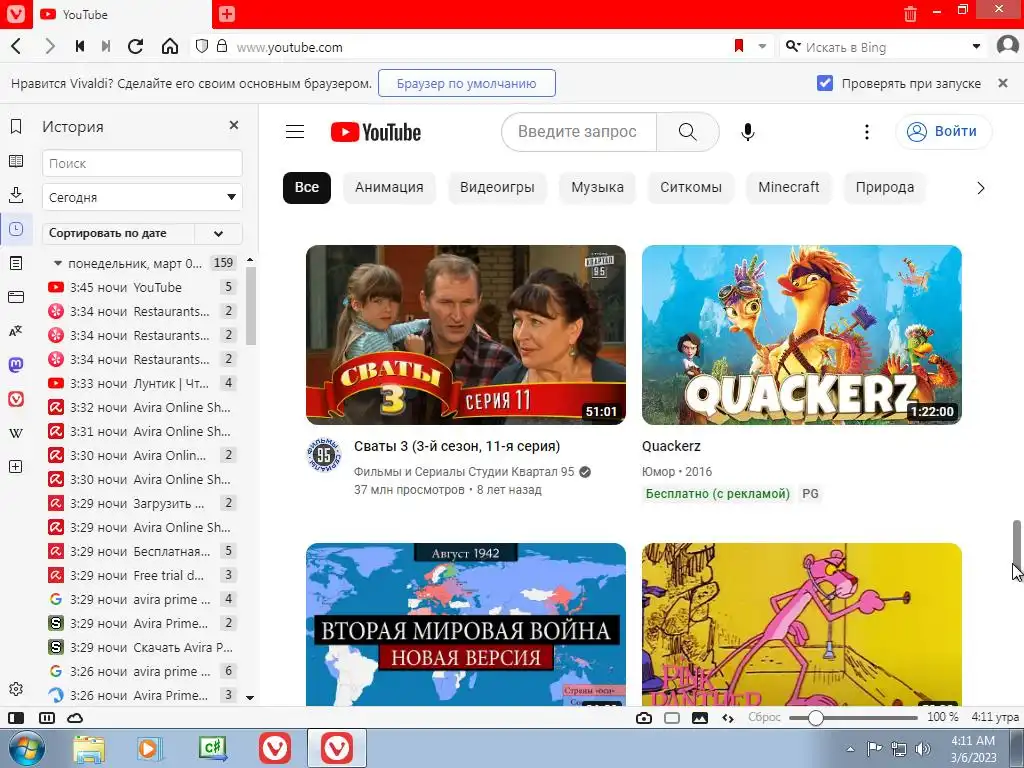Capture page with camera icon
This screenshot has width=1024, height=768.
click(x=644, y=718)
